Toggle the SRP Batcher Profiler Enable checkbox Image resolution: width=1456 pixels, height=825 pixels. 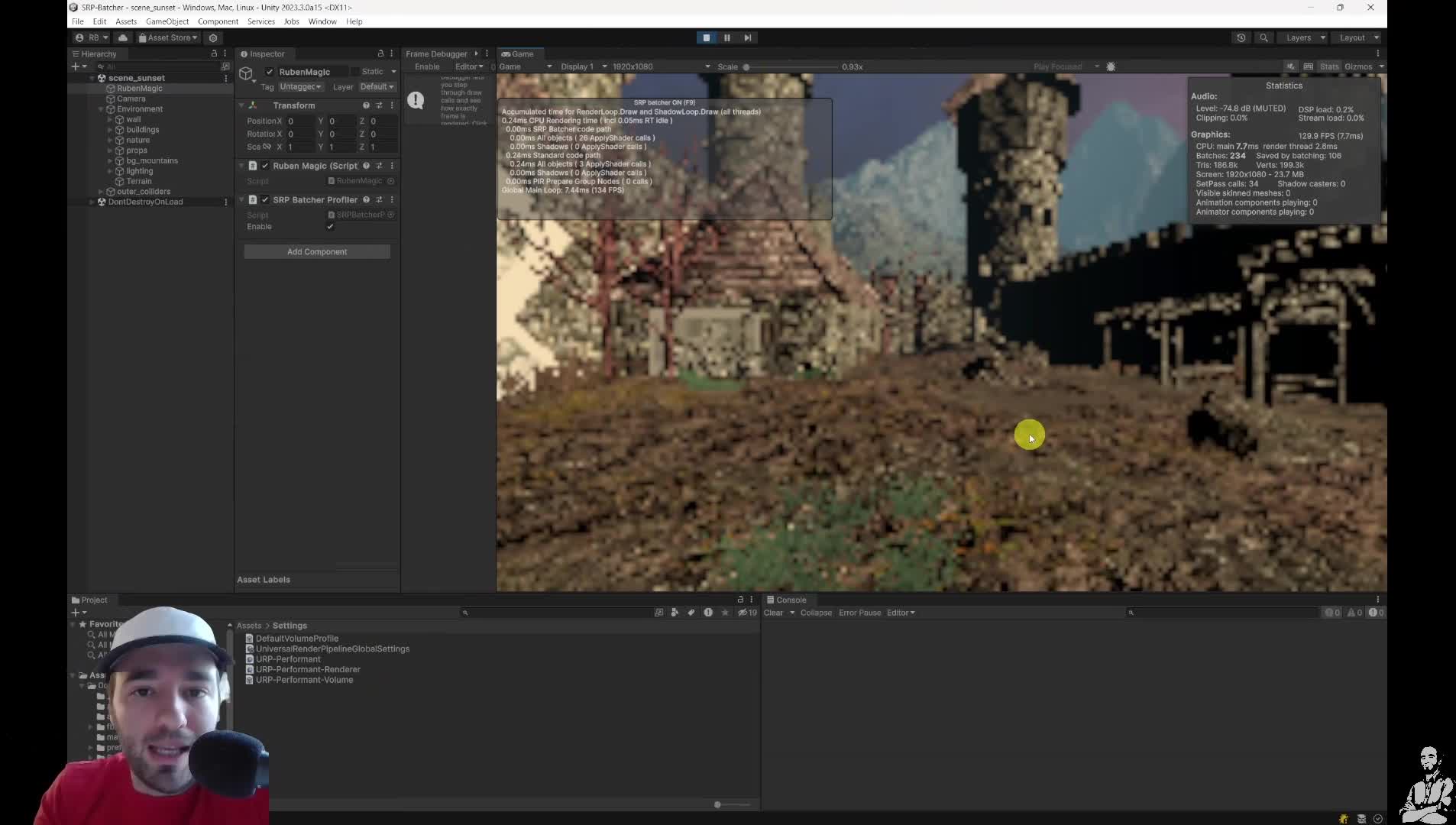(x=330, y=227)
